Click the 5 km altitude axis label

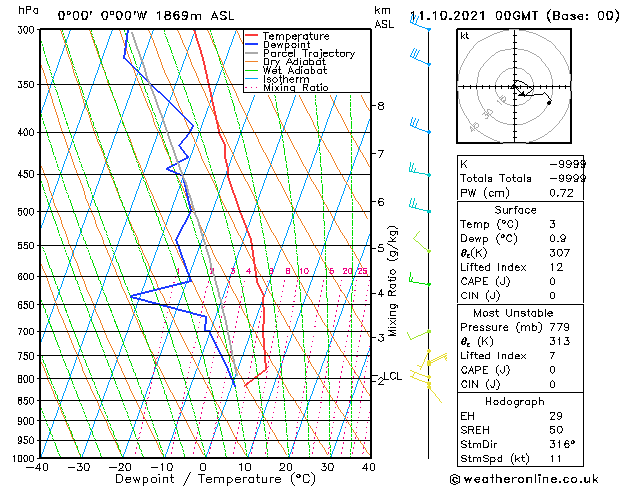[x=381, y=248]
